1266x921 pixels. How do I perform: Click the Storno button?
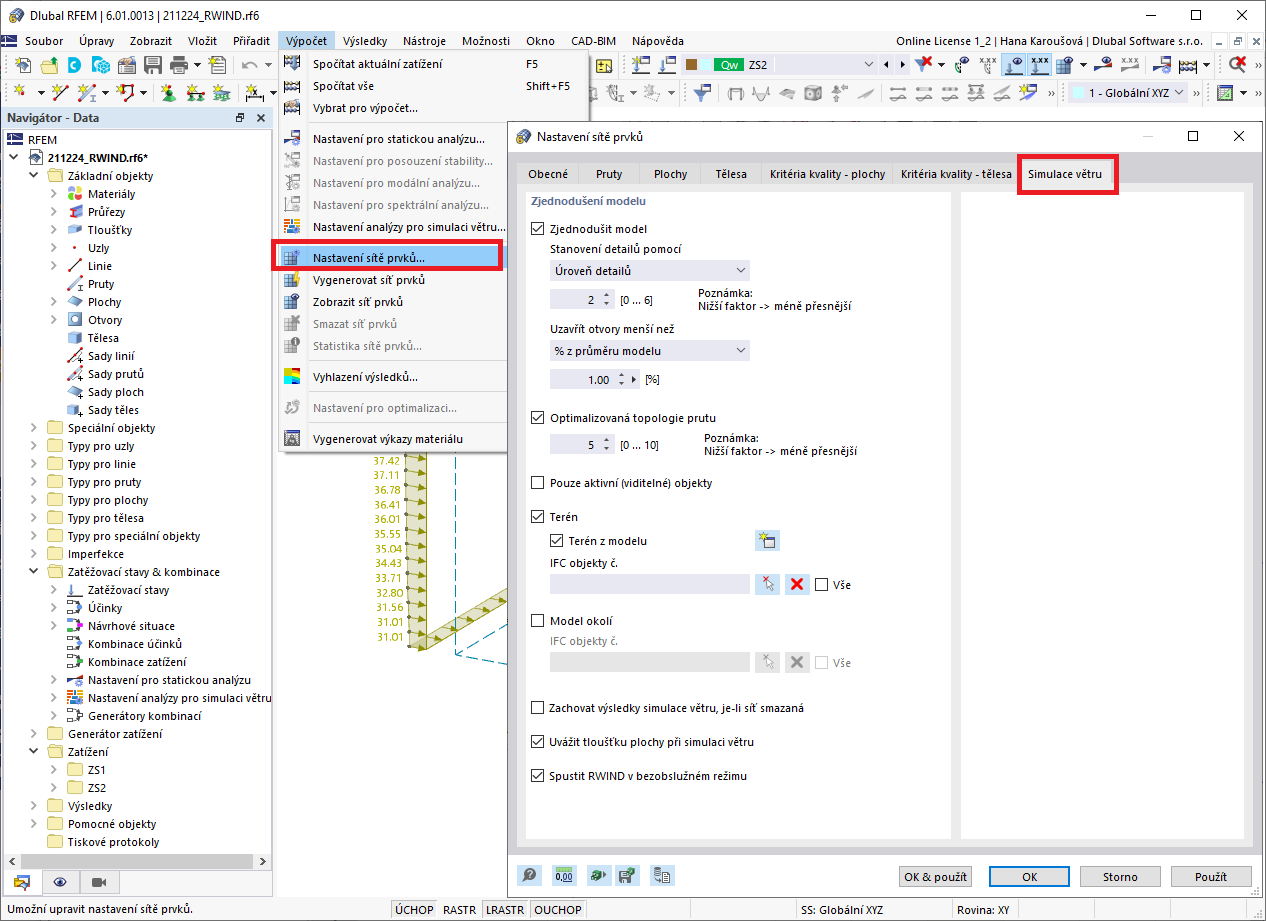click(1119, 876)
